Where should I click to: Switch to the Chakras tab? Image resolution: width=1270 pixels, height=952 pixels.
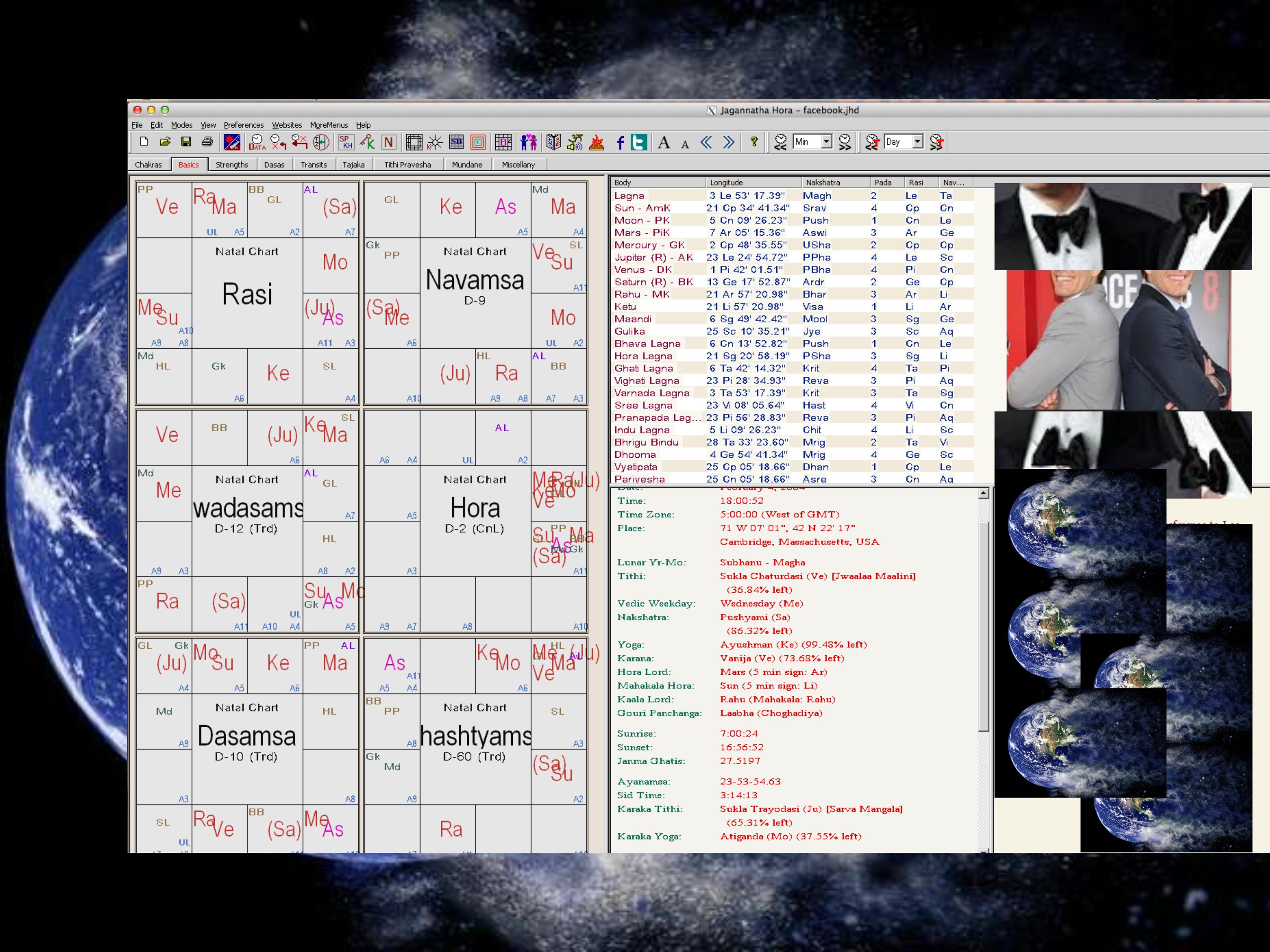(148, 164)
